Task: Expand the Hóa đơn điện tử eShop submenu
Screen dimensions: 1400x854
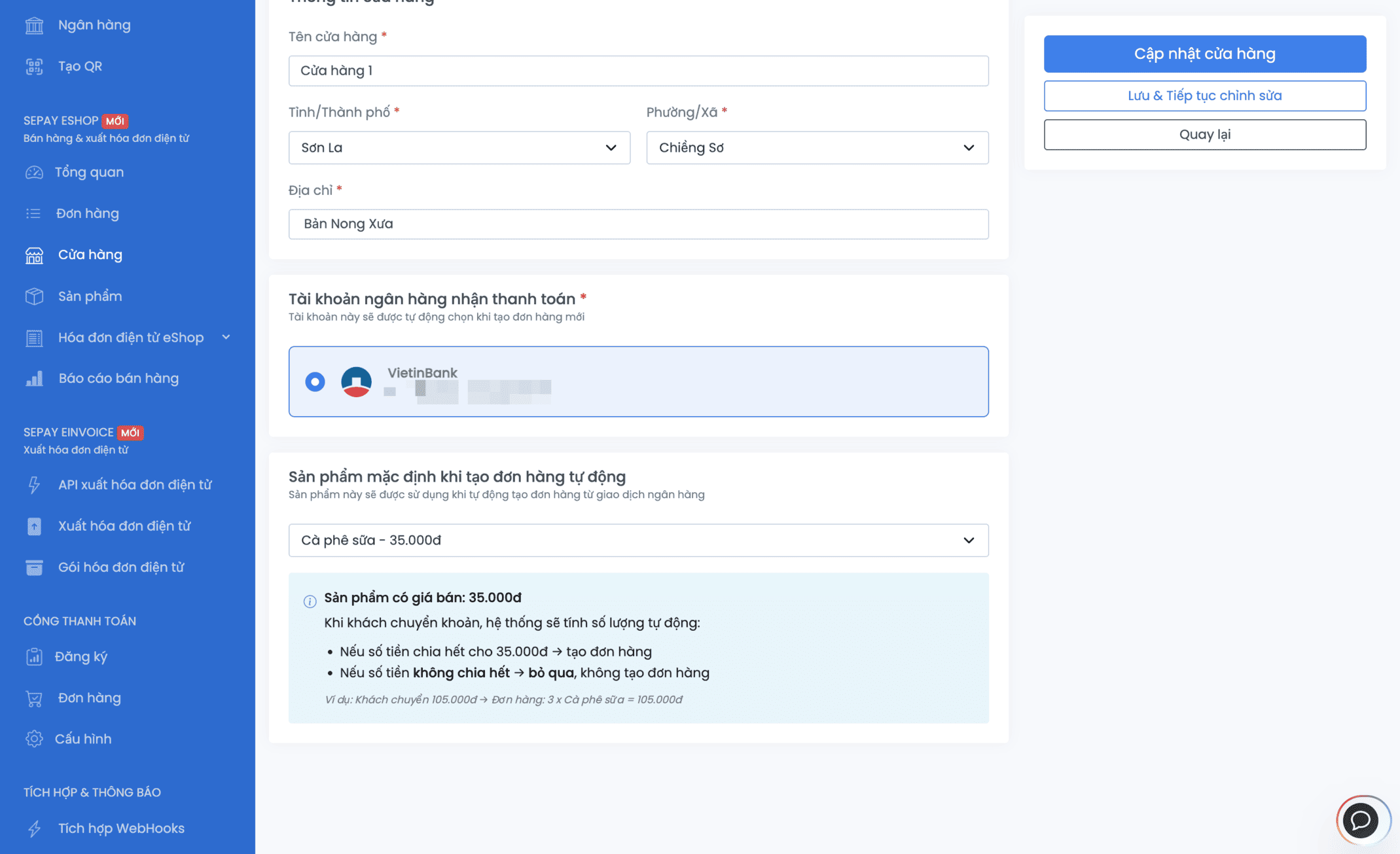Action: coord(131,338)
